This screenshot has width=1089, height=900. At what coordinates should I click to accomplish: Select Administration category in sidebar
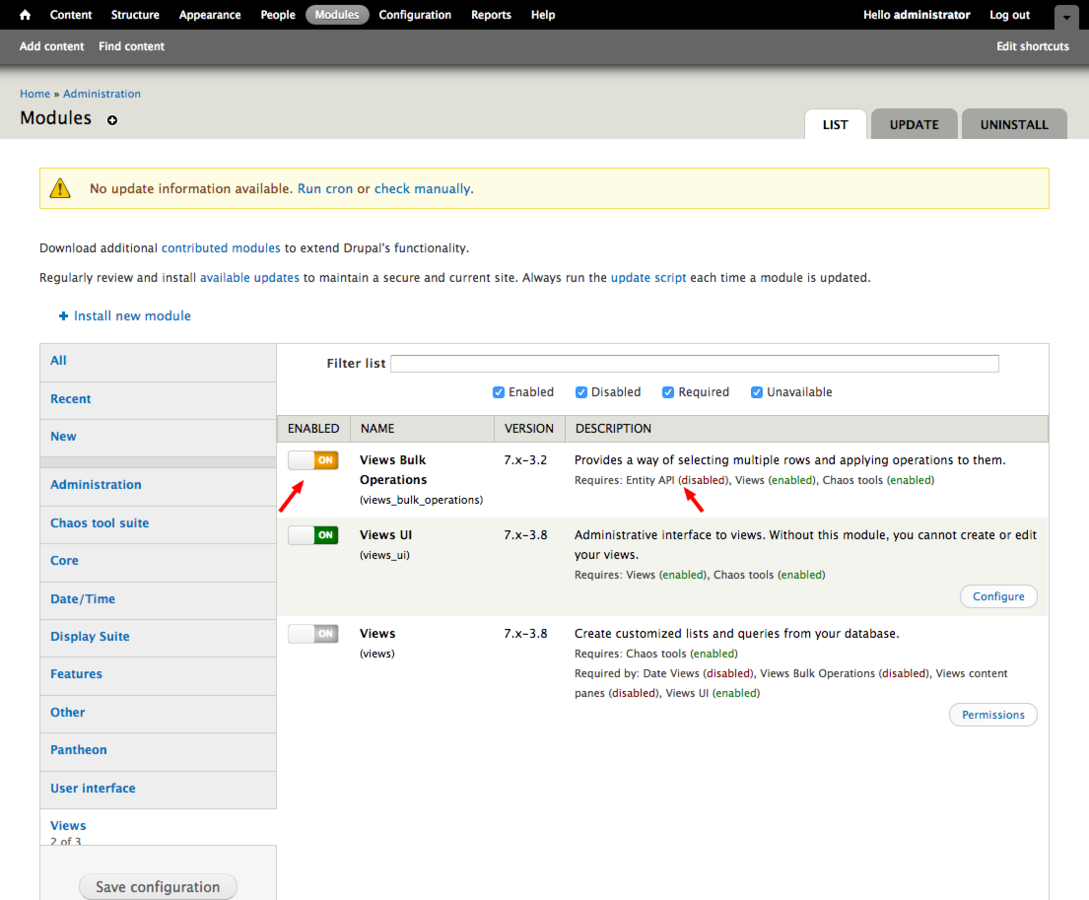[x=158, y=485]
